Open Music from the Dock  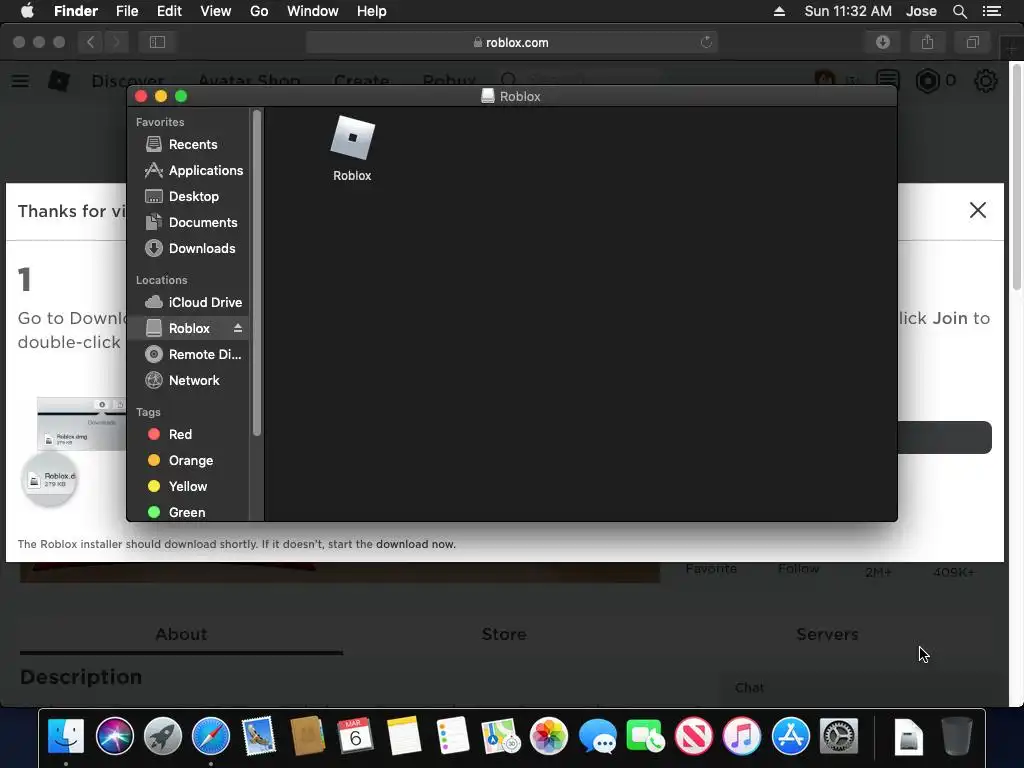[x=742, y=736]
